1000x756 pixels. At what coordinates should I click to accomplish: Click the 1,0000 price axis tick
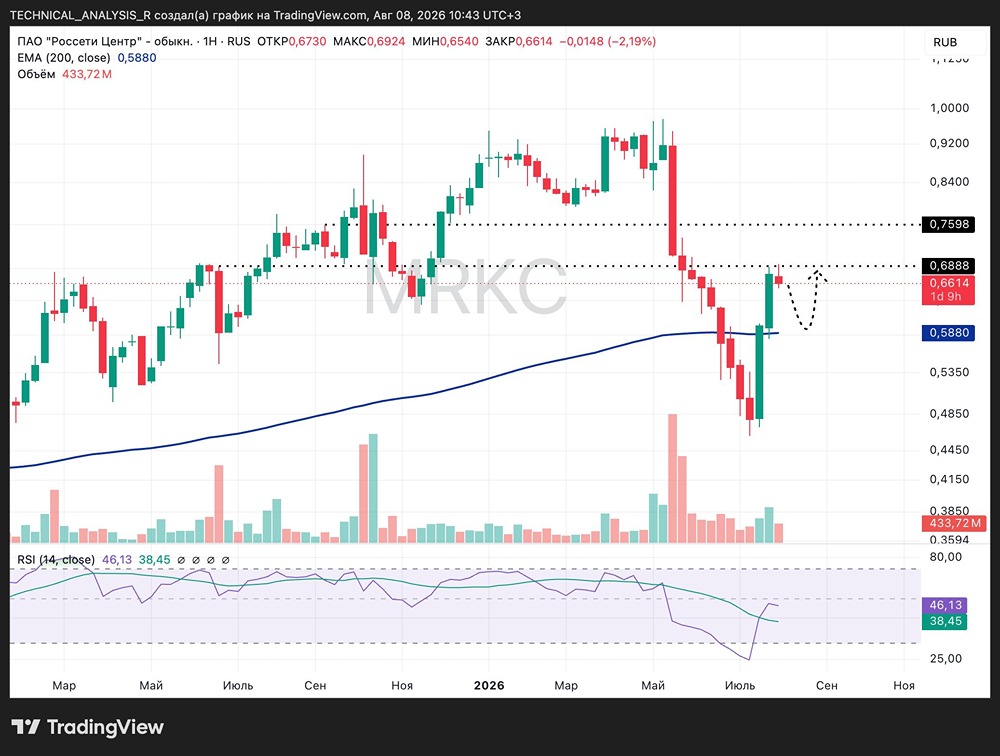(949, 108)
